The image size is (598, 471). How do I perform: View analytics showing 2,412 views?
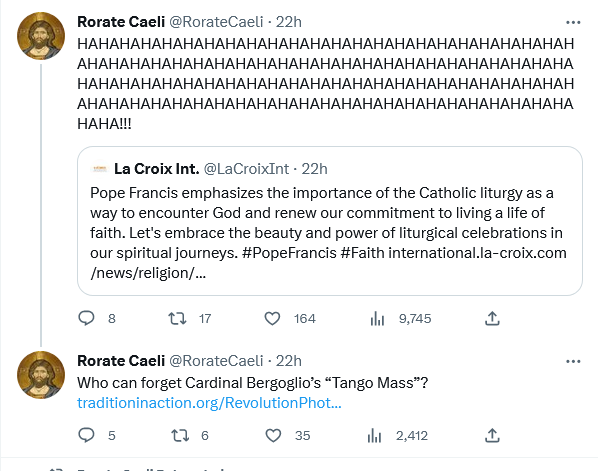point(375,435)
